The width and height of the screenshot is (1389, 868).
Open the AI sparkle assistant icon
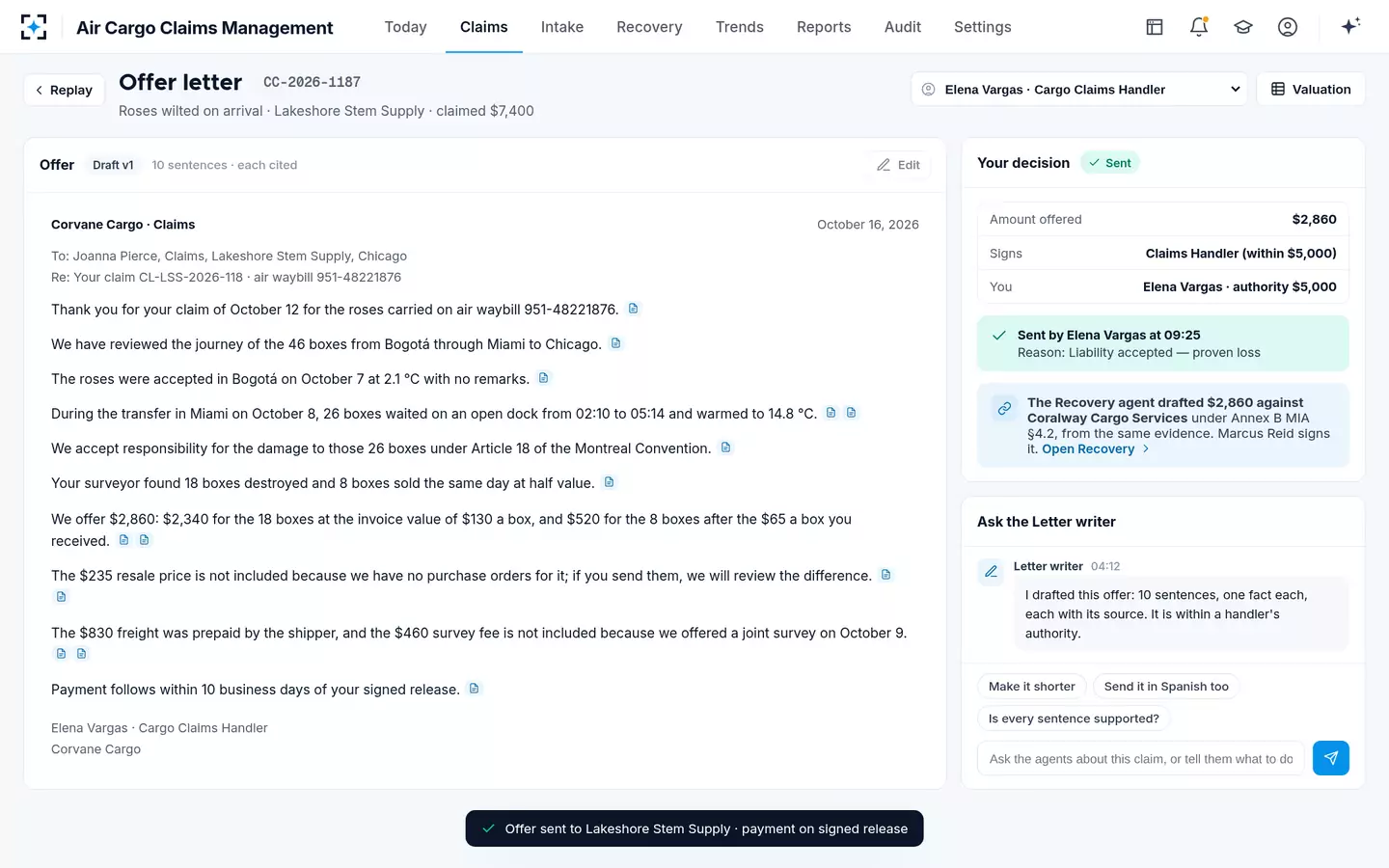[x=1350, y=26]
